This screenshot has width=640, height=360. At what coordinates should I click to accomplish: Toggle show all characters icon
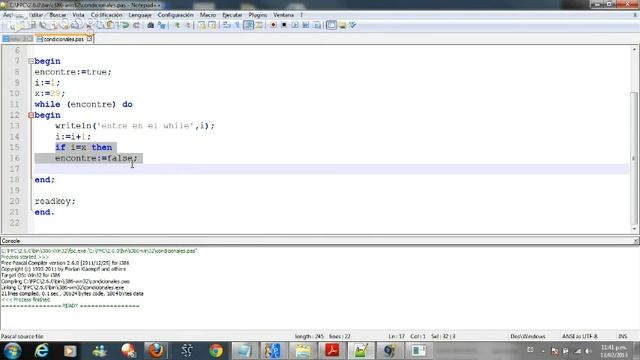tap(237, 25)
